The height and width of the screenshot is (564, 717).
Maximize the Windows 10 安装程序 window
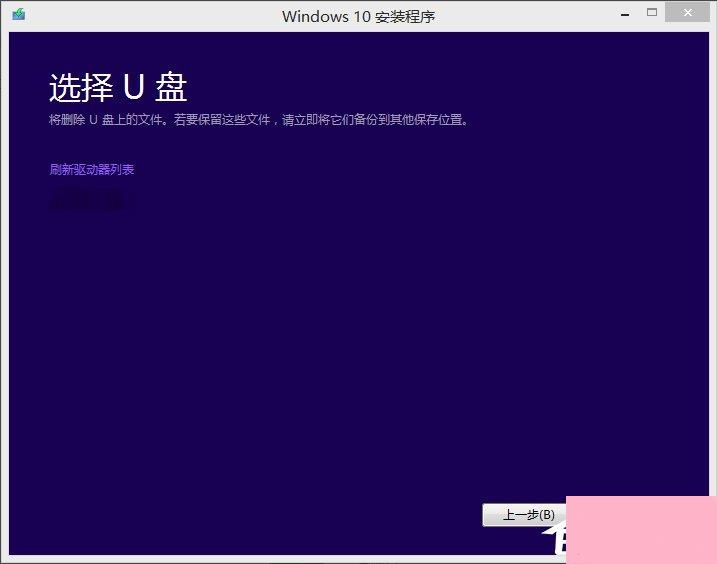[x=652, y=13]
